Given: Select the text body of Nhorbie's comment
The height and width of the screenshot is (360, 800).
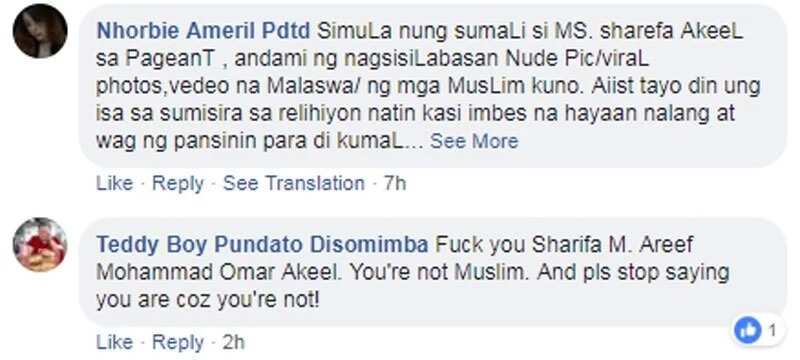Looking at the screenshot, I should tap(429, 86).
